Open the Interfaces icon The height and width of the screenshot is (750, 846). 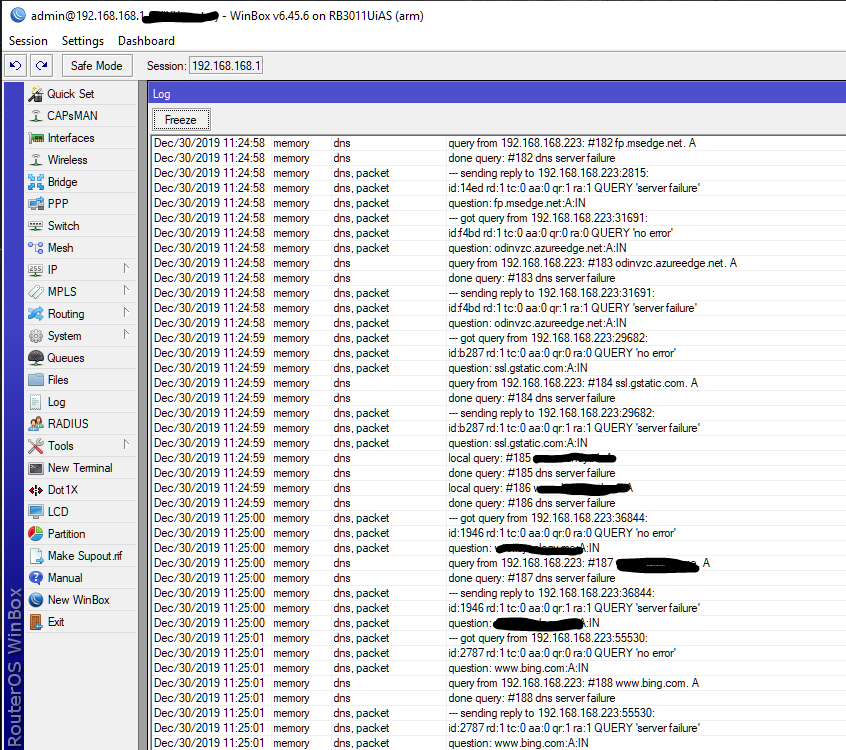point(36,138)
